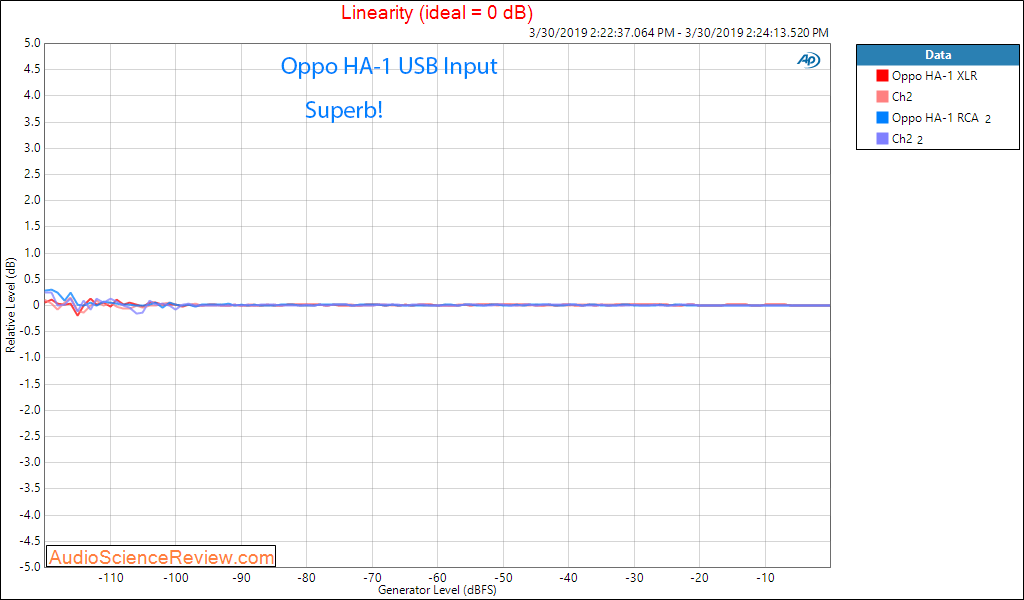Click the 'Oppo HA-1 RCA 2' legend label
The image size is (1024, 600).
tap(942, 118)
